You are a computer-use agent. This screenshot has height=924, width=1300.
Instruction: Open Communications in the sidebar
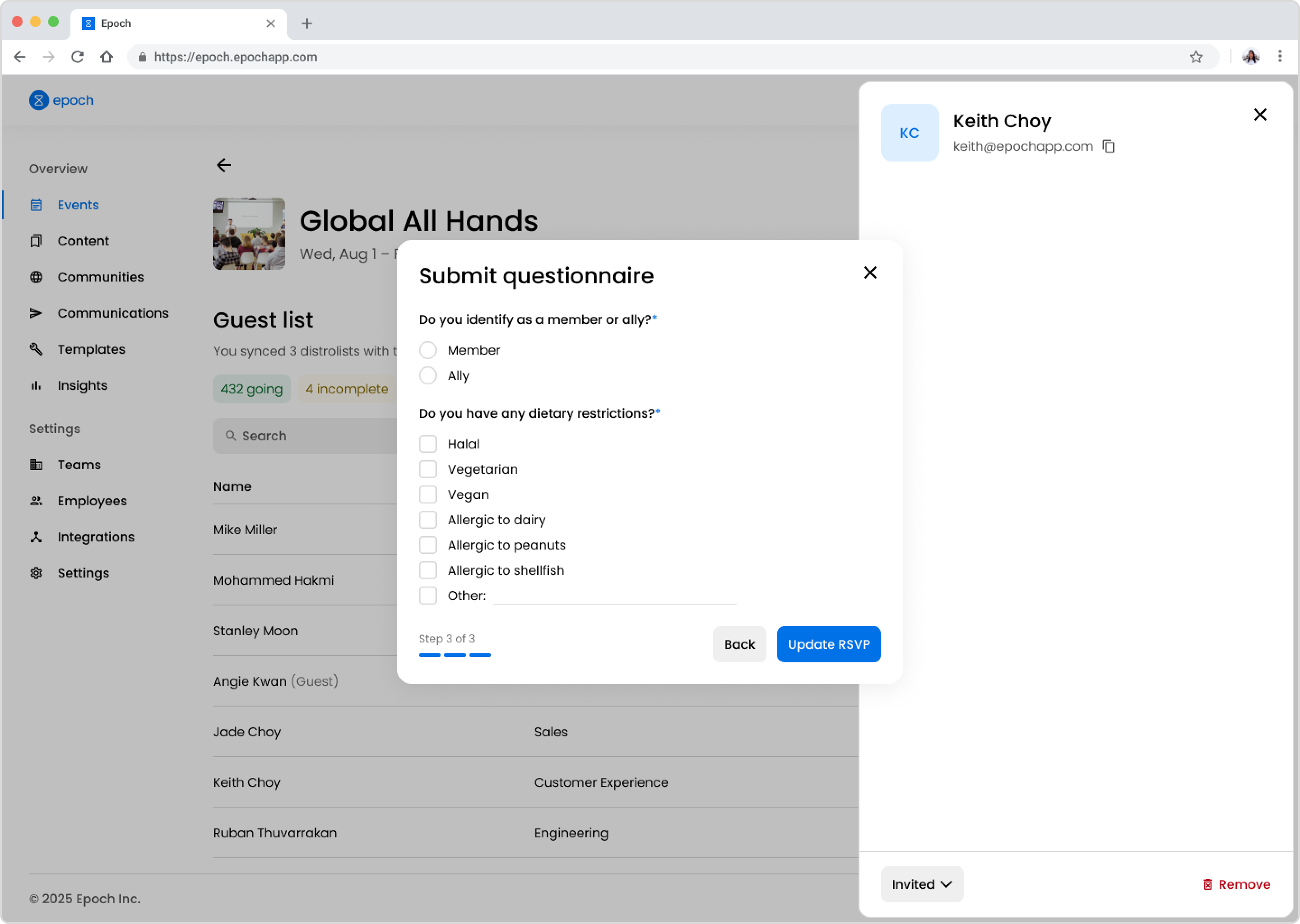click(113, 313)
